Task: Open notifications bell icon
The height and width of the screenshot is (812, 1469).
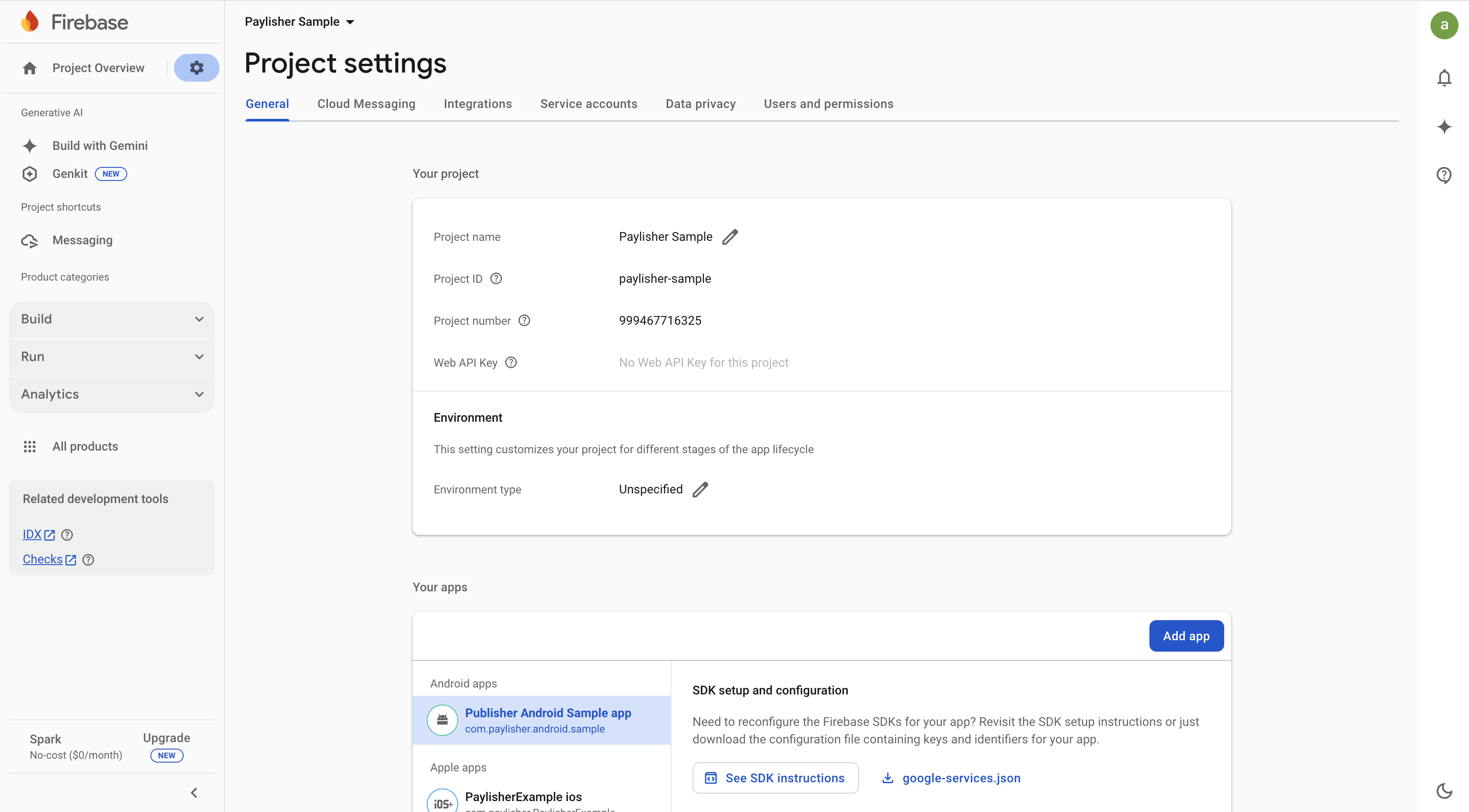Action: pyautogui.click(x=1444, y=77)
